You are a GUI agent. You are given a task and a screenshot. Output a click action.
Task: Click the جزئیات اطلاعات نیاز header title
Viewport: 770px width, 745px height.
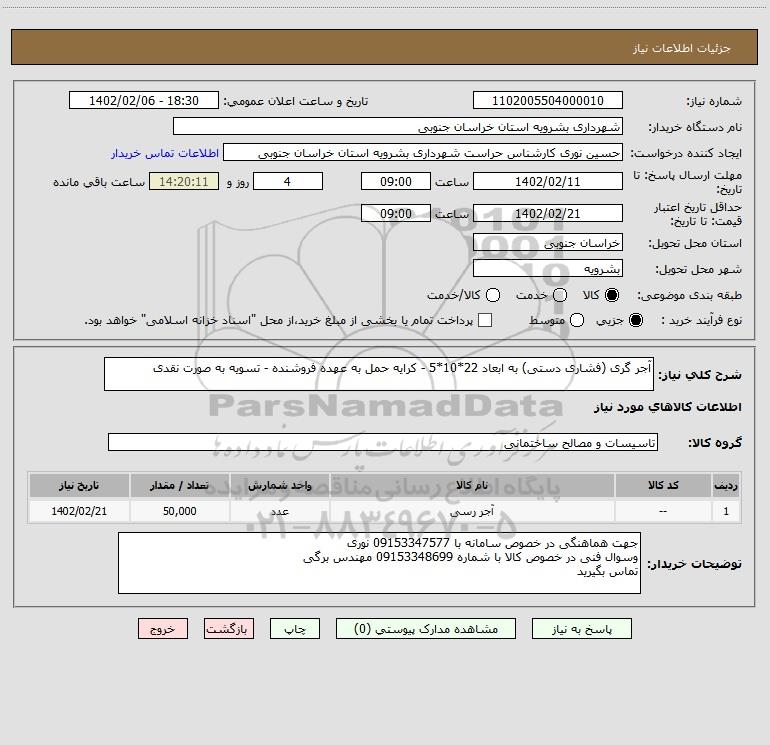(x=681, y=48)
